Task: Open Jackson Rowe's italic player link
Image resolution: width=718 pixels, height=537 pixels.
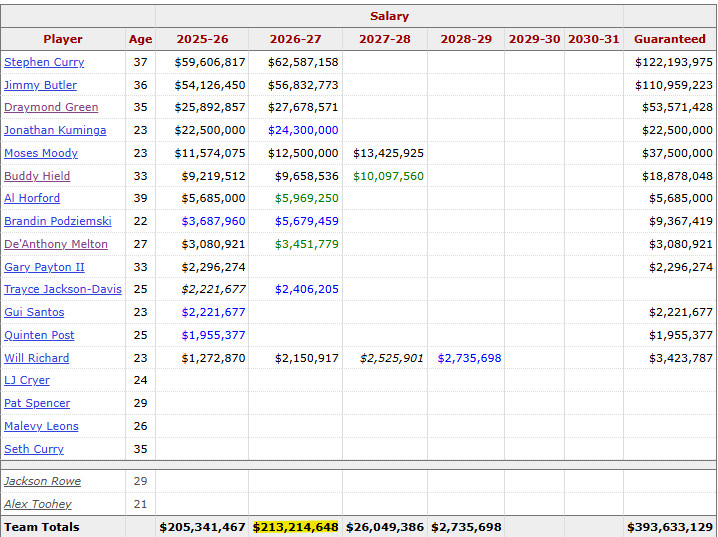Action: [x=43, y=481]
